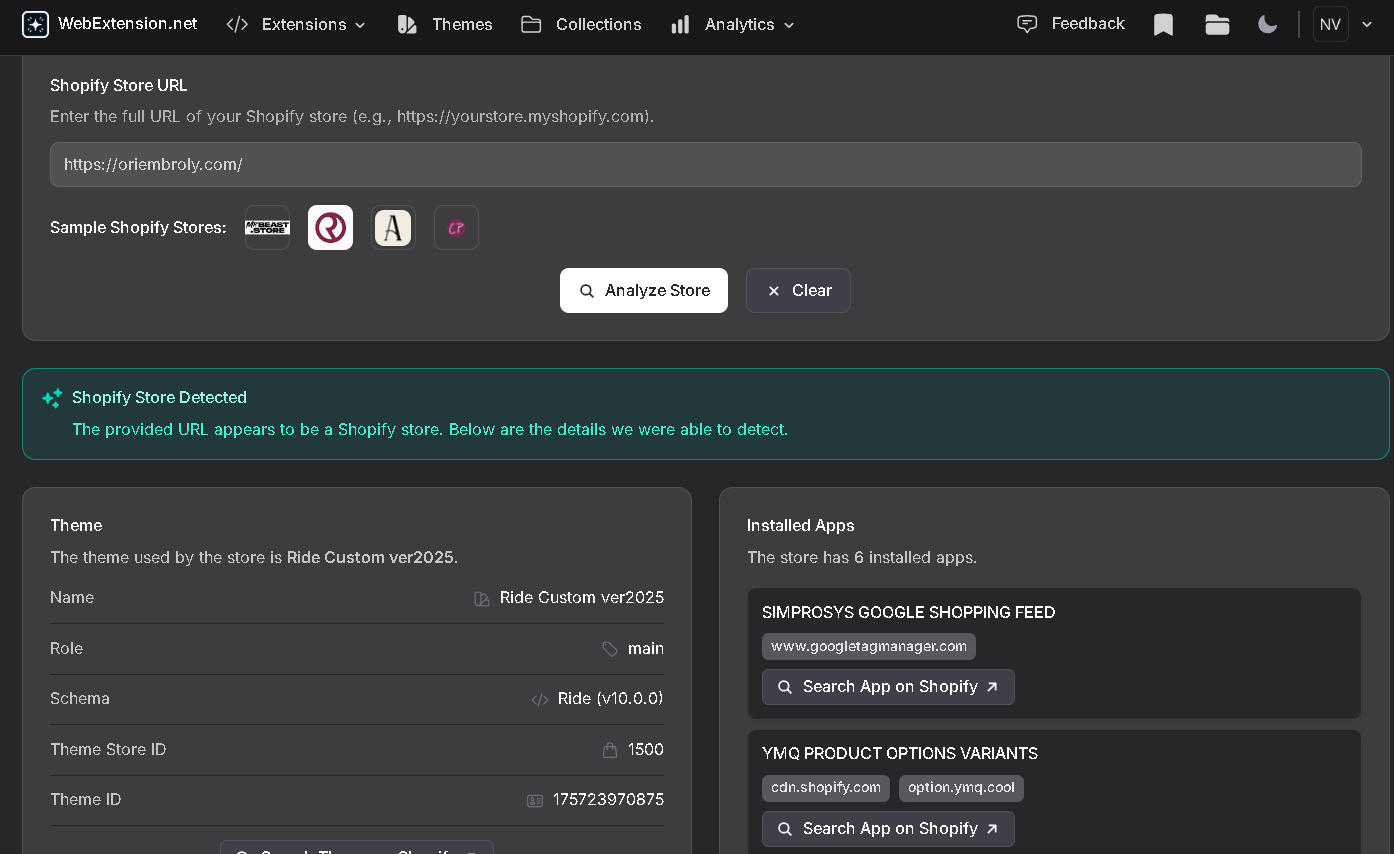Screen dimensions: 1394x854
Task: Select the maroon circular R sample store
Action: (330, 228)
